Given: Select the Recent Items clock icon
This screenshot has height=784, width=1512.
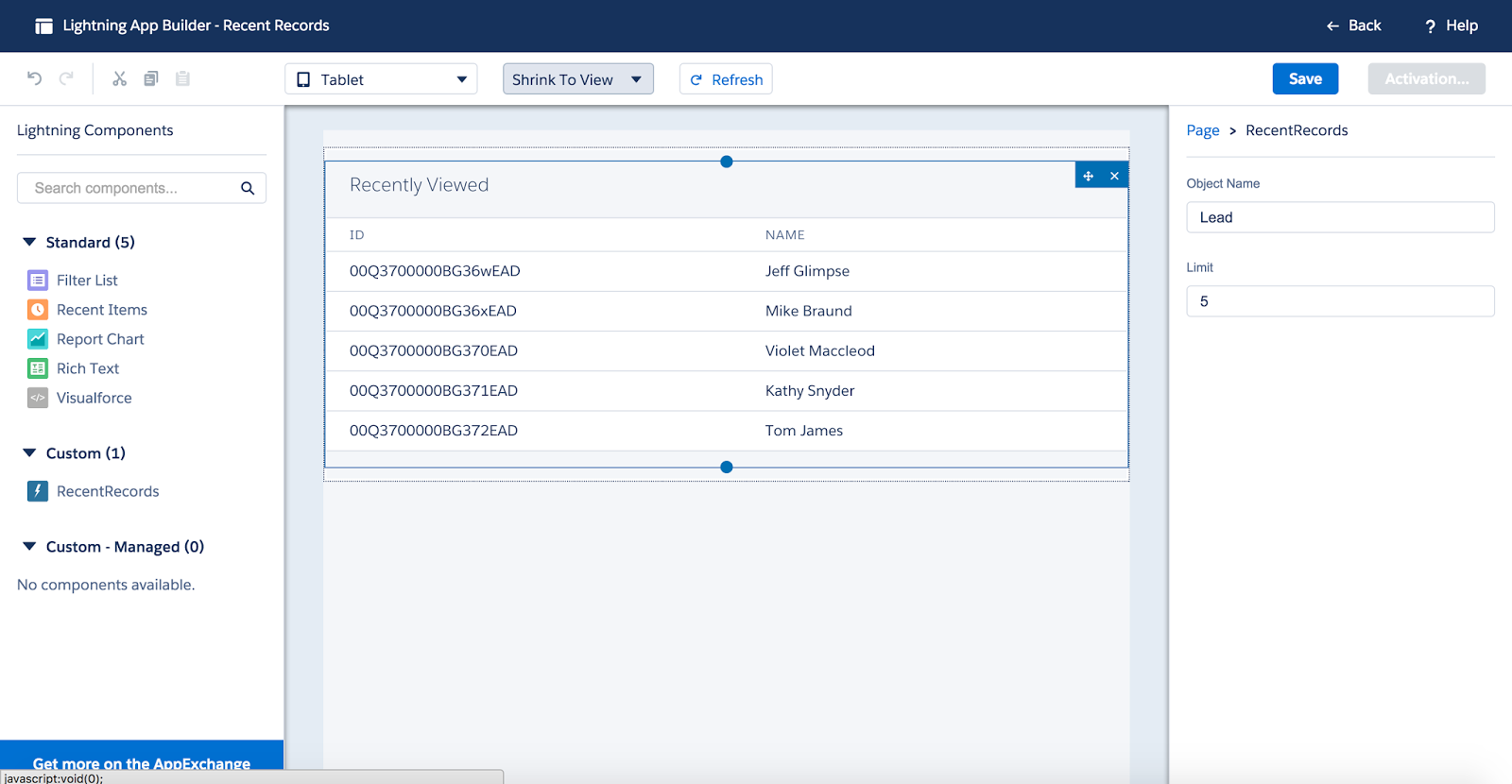Looking at the screenshot, I should point(38,309).
